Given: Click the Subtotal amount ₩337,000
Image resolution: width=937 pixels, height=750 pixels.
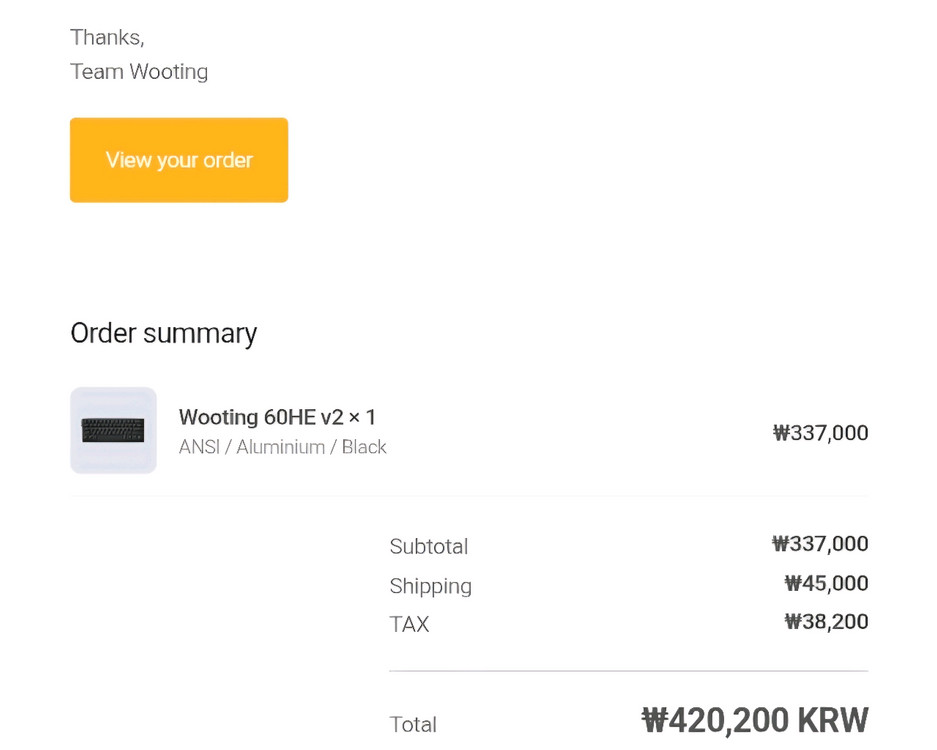Looking at the screenshot, I should (820, 544).
